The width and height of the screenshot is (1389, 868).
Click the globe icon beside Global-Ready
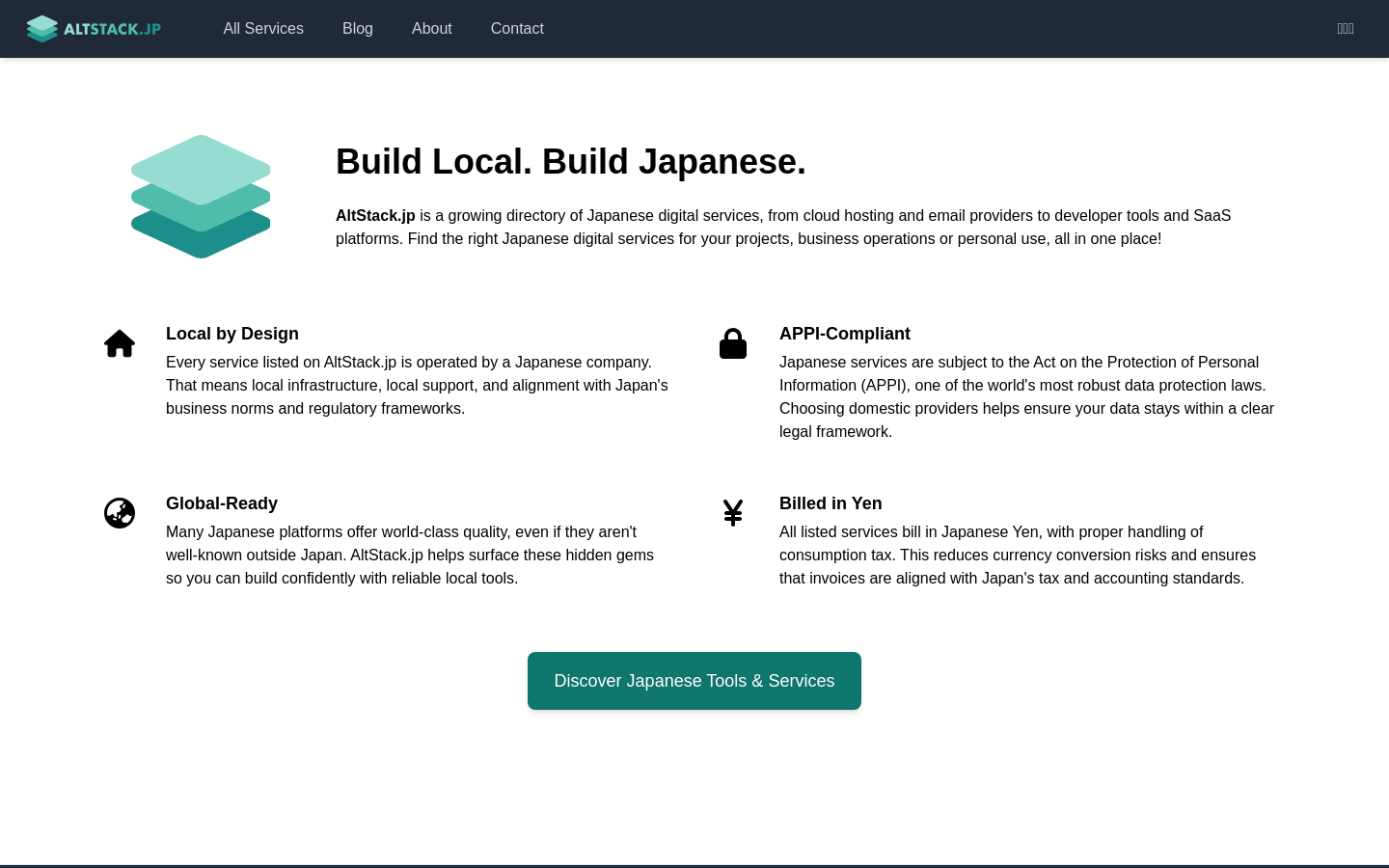(120, 513)
